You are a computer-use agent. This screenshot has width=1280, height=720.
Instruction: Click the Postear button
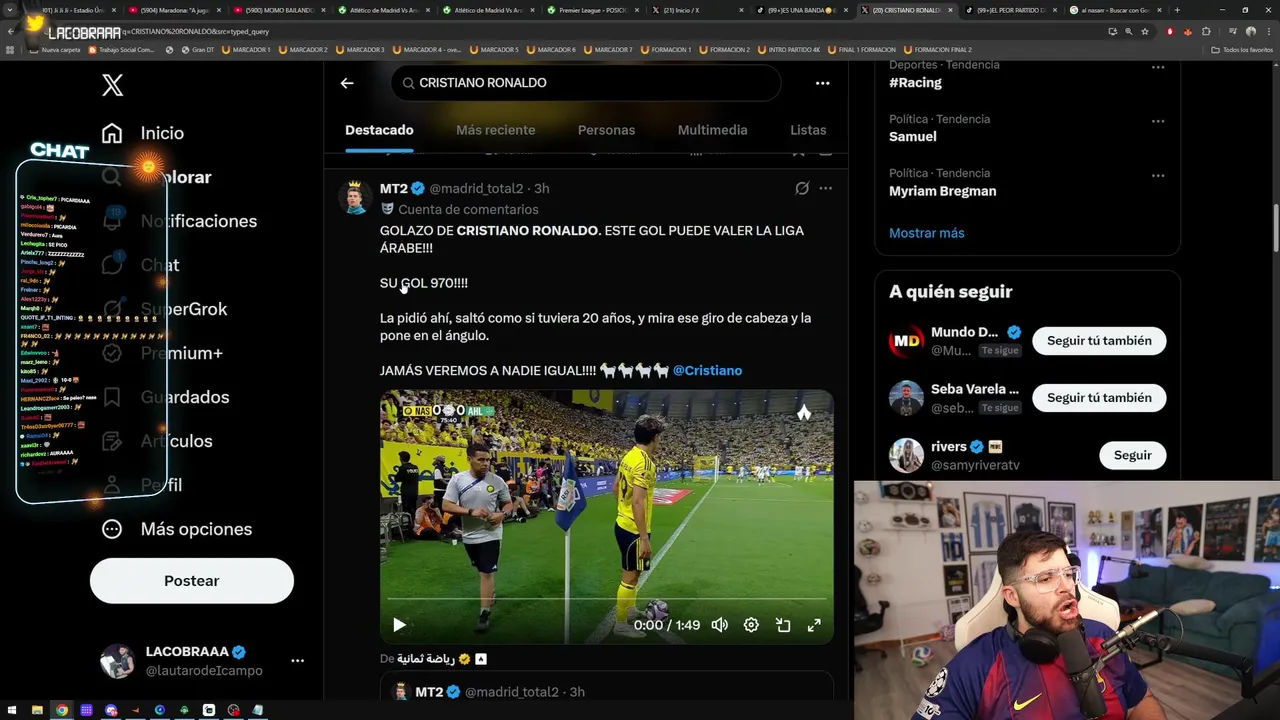[x=191, y=581]
